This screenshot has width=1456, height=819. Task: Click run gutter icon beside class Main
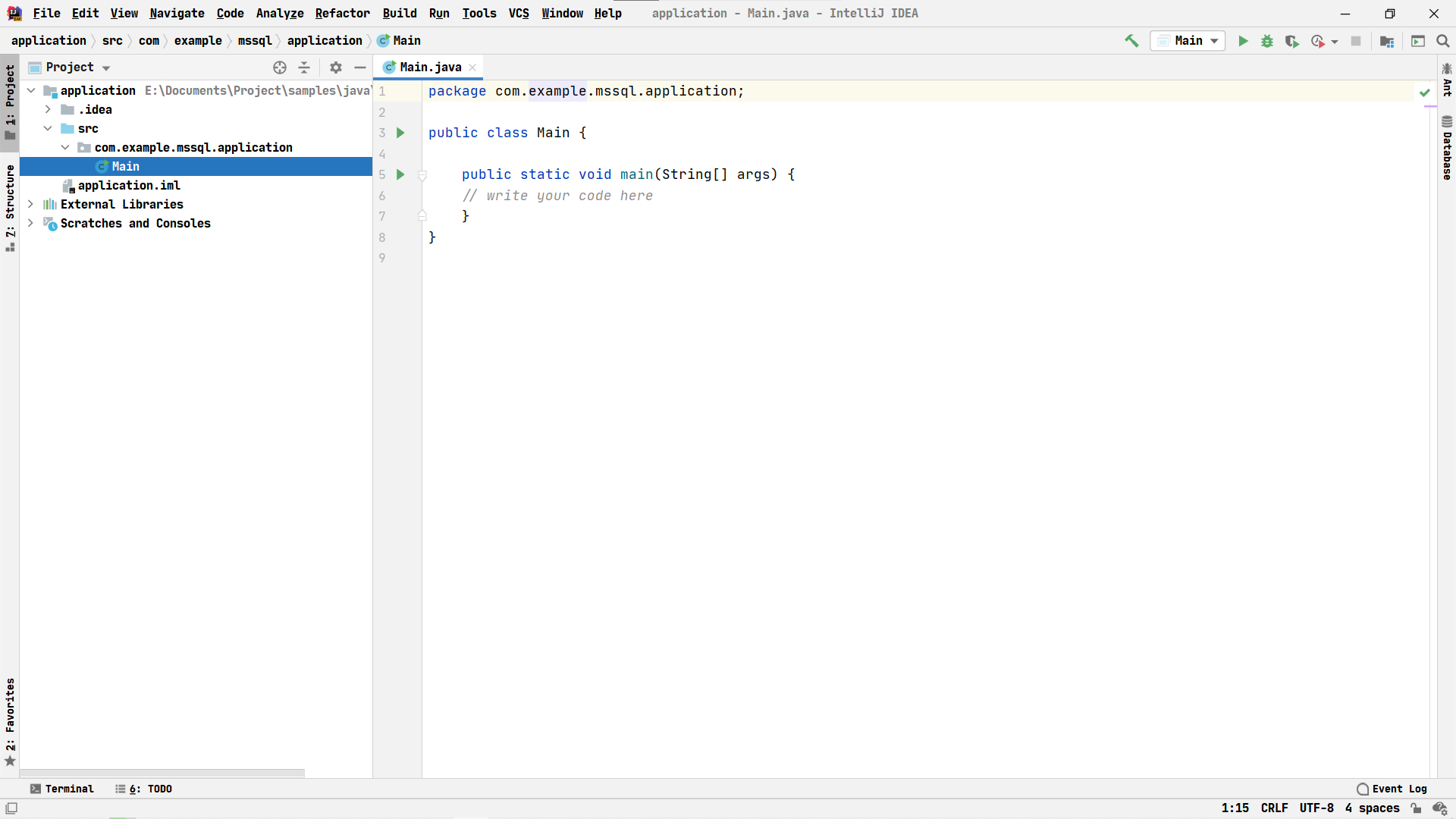coord(400,133)
